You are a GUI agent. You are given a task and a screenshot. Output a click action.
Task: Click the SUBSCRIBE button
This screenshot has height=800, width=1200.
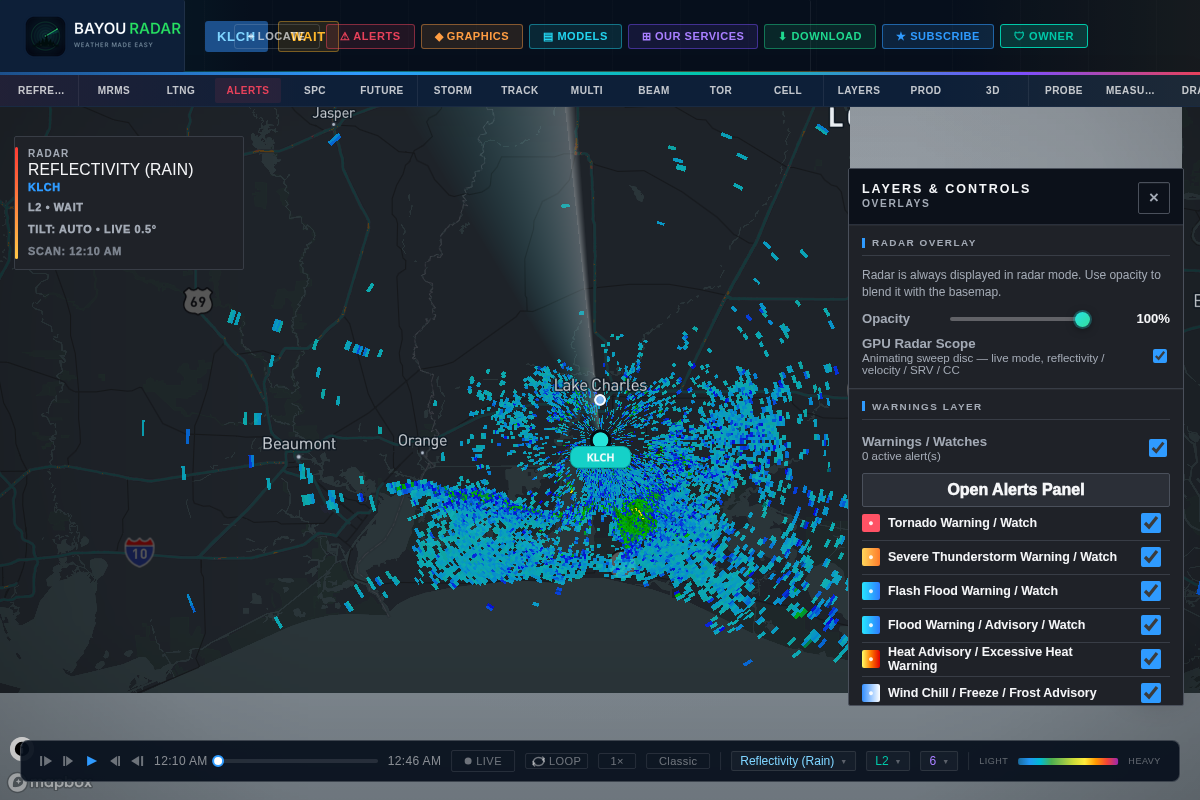pyautogui.click(x=938, y=36)
